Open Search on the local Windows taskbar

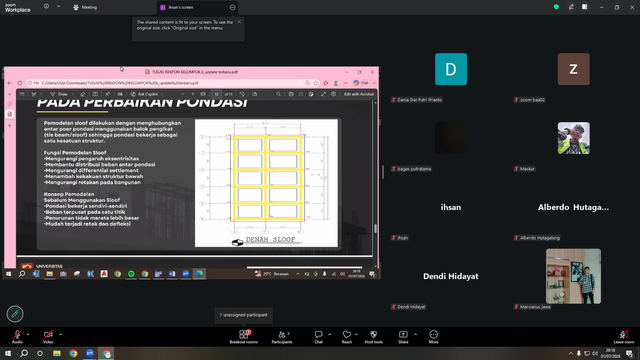coord(24,353)
